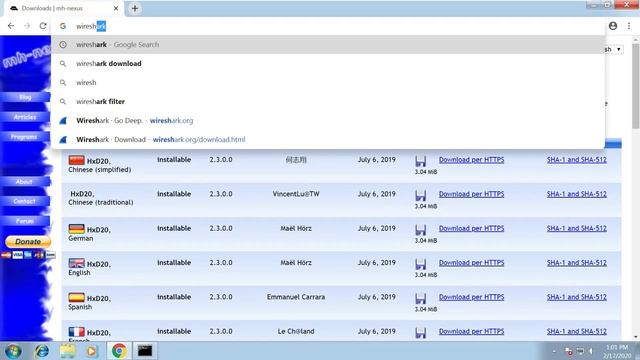Viewport: 640px width, 360px height.
Task: Choose the 'wireshark download' suggestion
Action: click(x=328, y=64)
